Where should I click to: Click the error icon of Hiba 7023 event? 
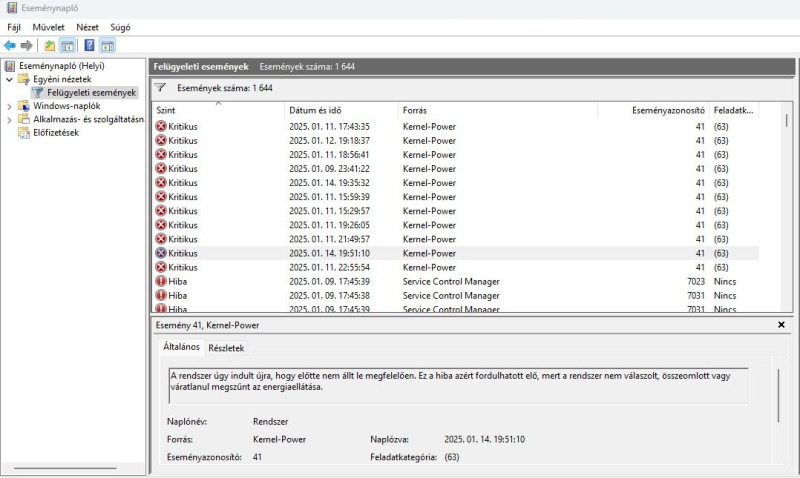[161, 281]
